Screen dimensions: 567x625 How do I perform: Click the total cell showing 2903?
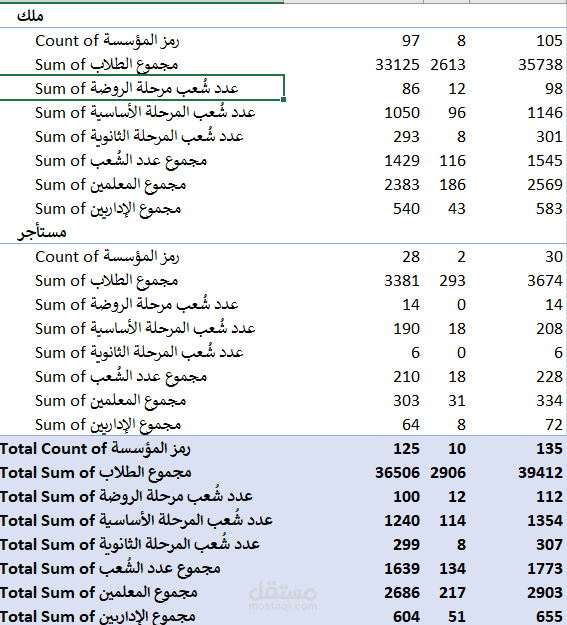click(x=545, y=593)
